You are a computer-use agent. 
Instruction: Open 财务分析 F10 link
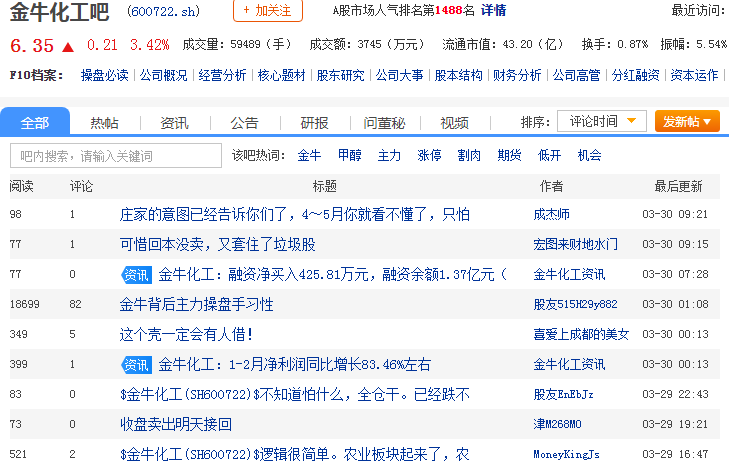point(517,75)
